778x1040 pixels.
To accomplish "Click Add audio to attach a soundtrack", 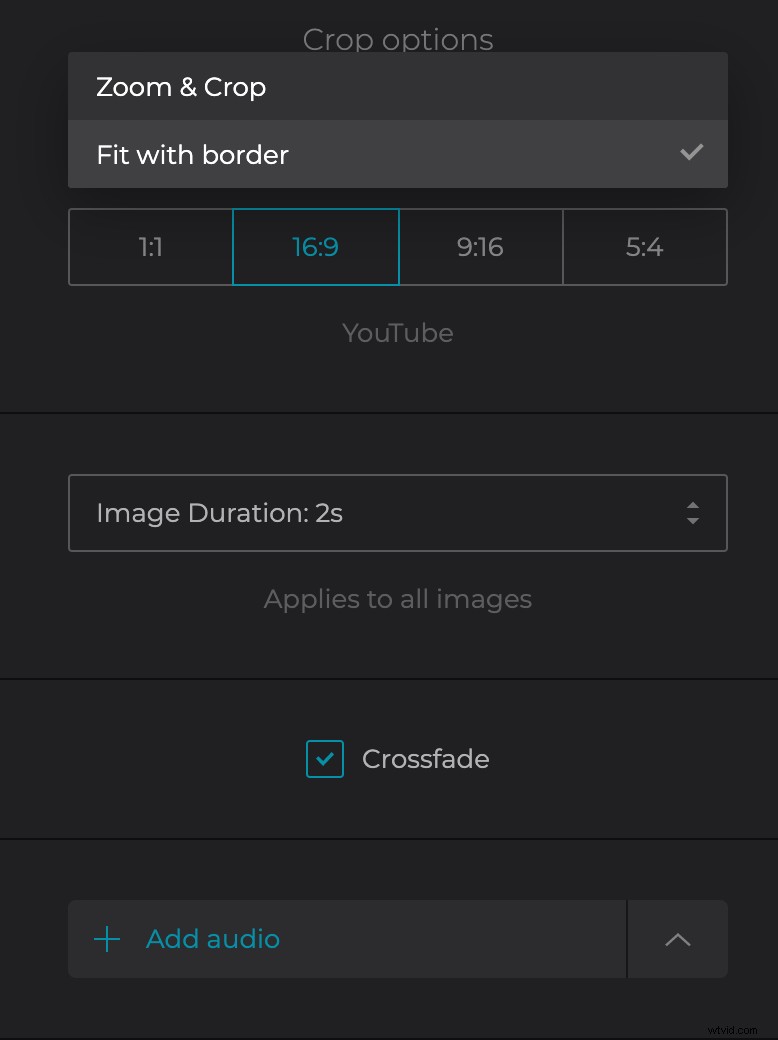I will [212, 939].
